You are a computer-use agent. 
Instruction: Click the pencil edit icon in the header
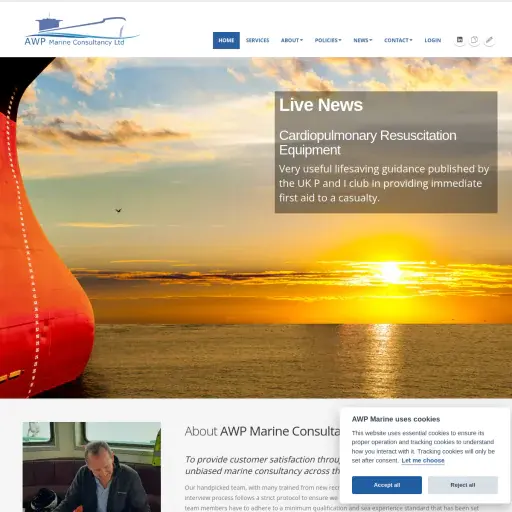tap(489, 40)
